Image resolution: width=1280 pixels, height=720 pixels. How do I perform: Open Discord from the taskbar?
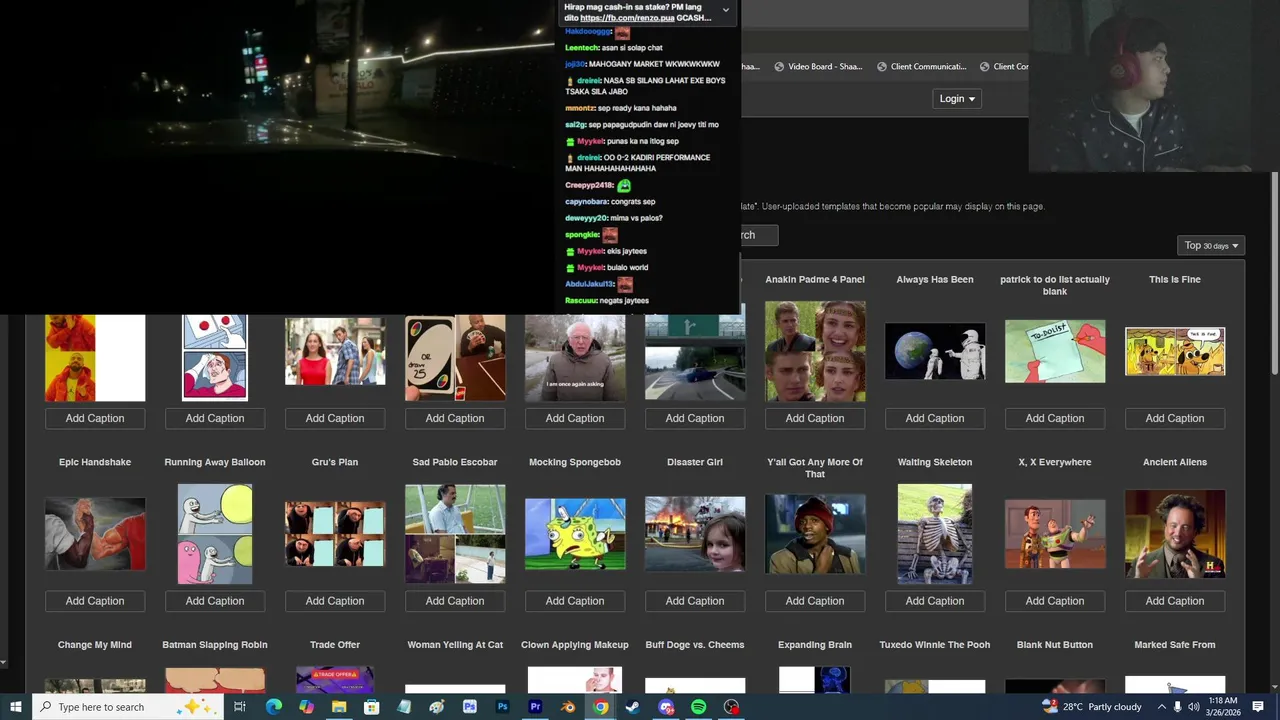(x=666, y=707)
